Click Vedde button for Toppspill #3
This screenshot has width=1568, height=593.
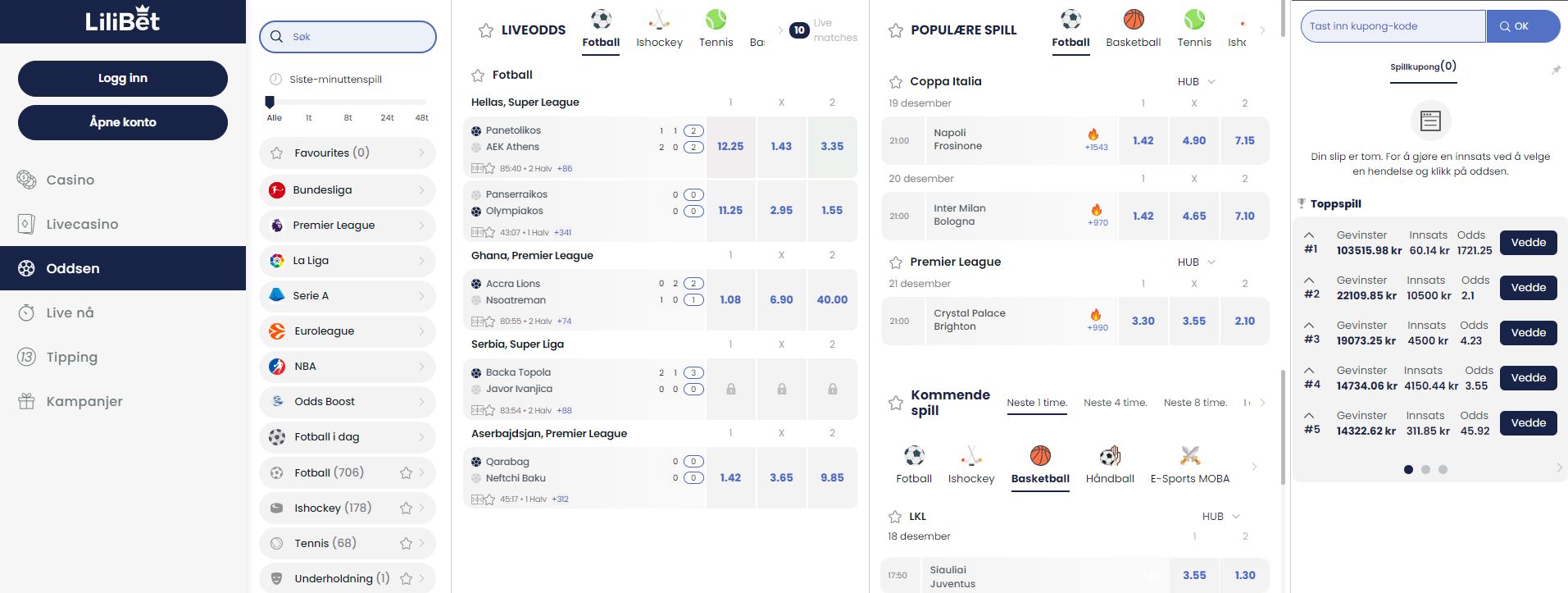pos(1528,332)
